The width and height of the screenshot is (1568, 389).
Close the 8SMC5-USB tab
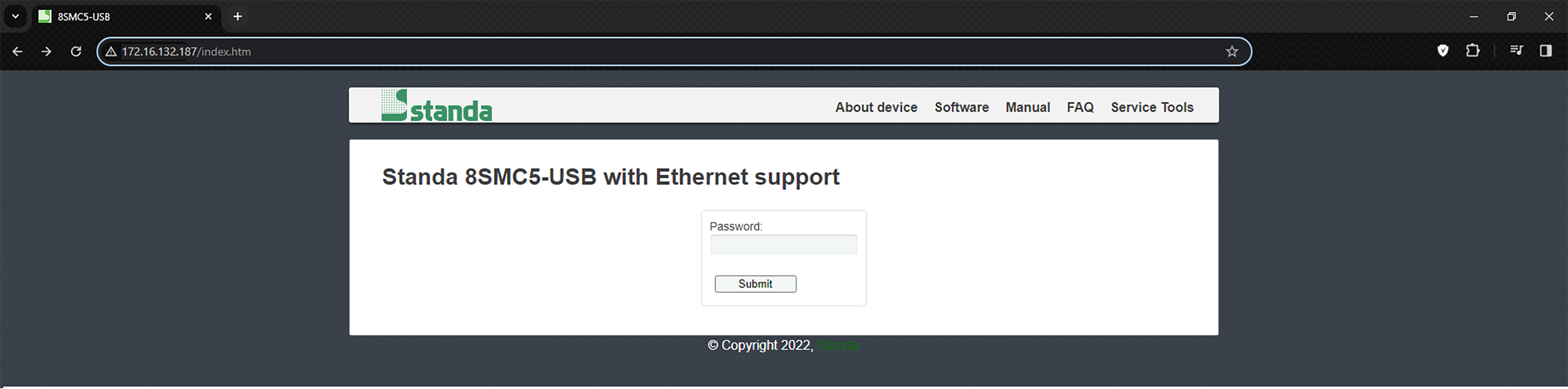pyautogui.click(x=208, y=16)
